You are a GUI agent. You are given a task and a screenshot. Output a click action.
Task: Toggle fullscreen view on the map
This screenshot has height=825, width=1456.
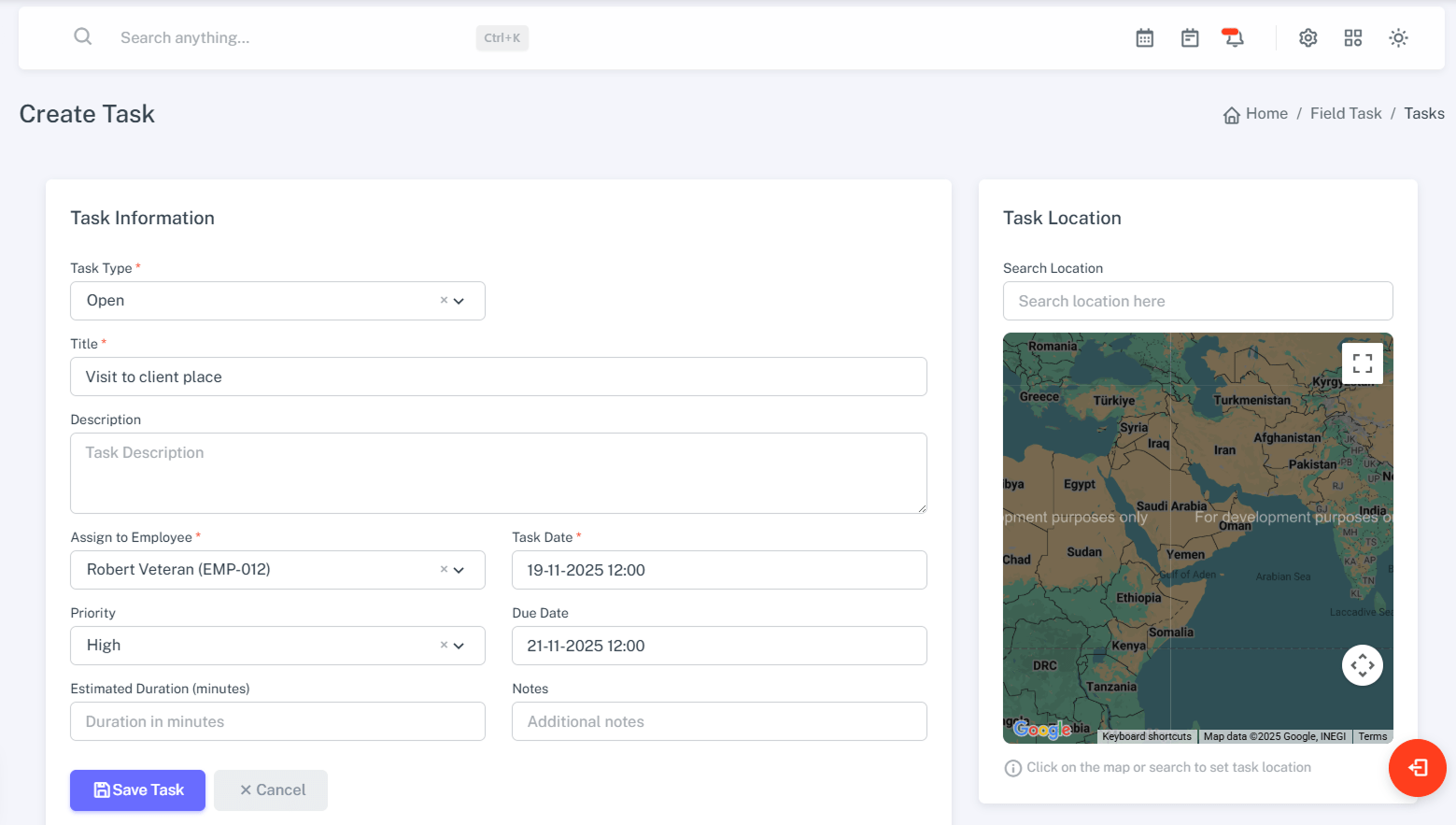(x=1362, y=363)
